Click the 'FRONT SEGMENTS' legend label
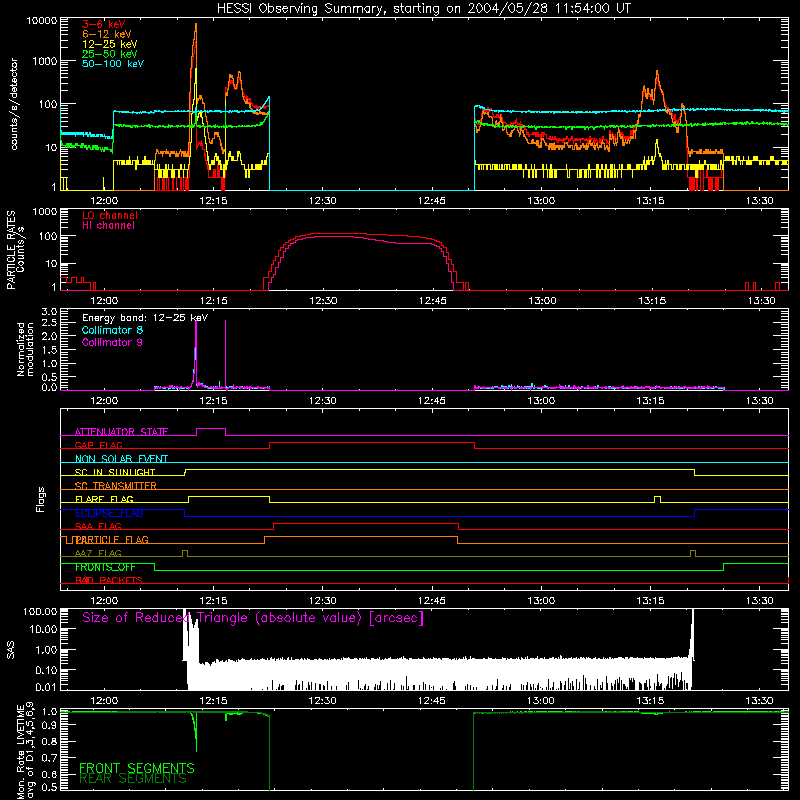Image resolution: width=800 pixels, height=800 pixels. tap(137, 768)
